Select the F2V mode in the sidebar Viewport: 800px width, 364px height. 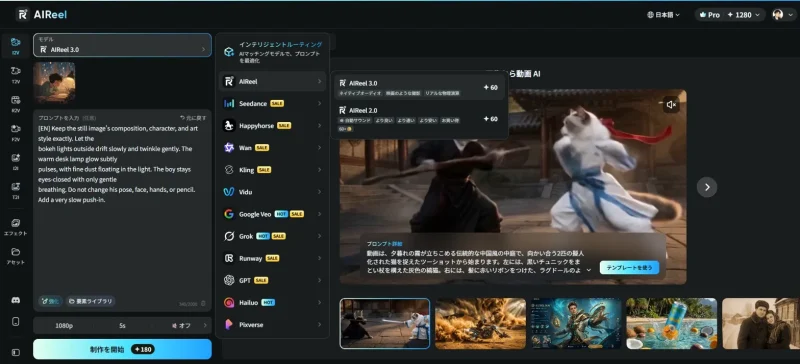(15, 132)
